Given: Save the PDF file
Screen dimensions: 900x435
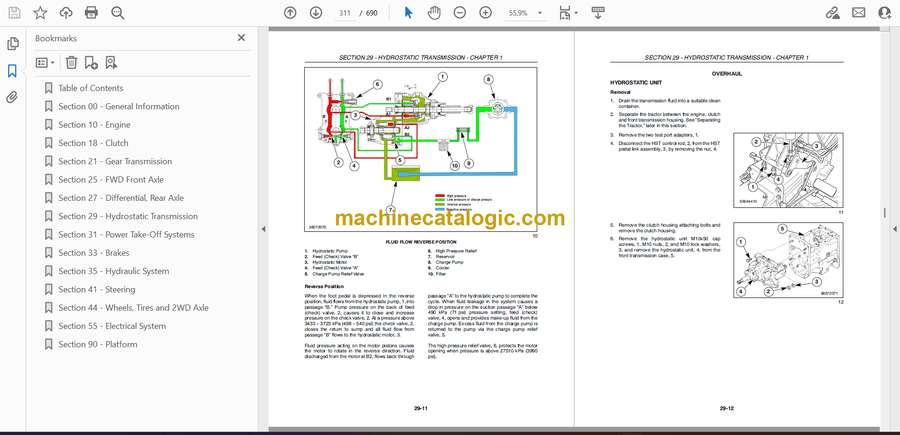Looking at the screenshot, I should (14, 13).
